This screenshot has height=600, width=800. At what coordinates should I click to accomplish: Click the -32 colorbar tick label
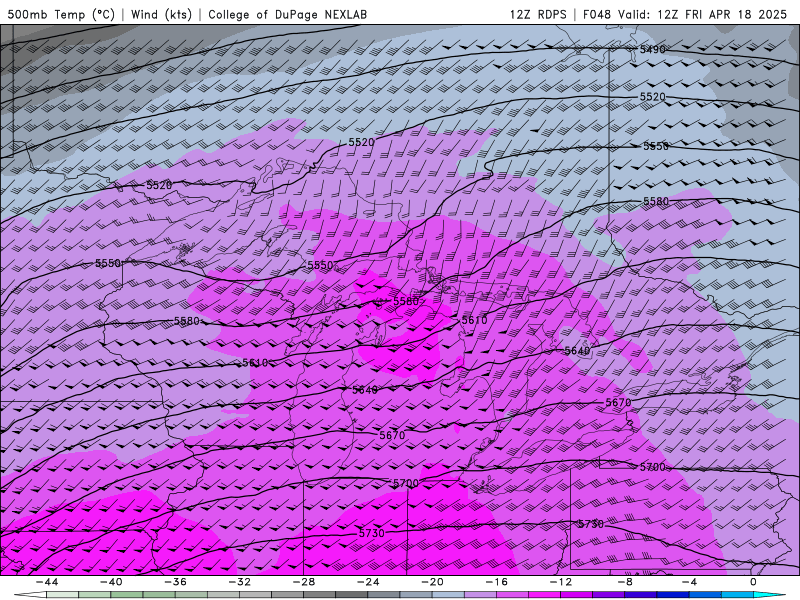(239, 582)
